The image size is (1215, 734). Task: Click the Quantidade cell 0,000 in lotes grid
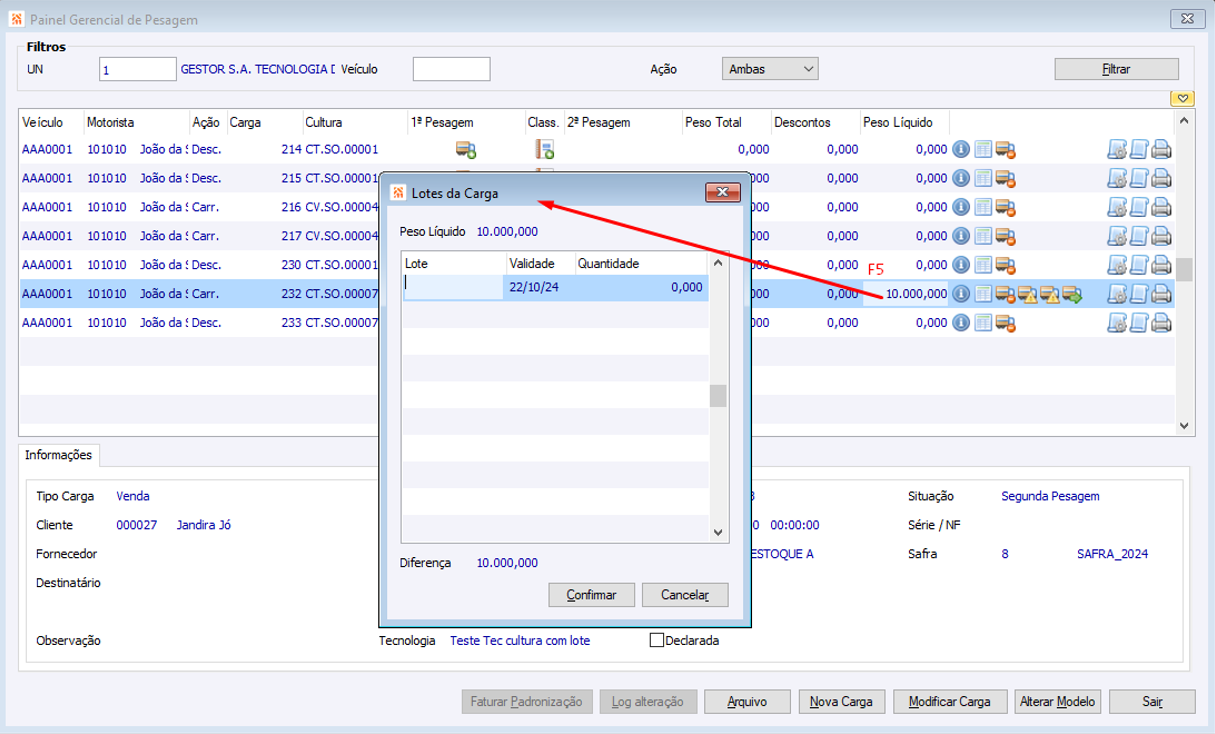641,287
